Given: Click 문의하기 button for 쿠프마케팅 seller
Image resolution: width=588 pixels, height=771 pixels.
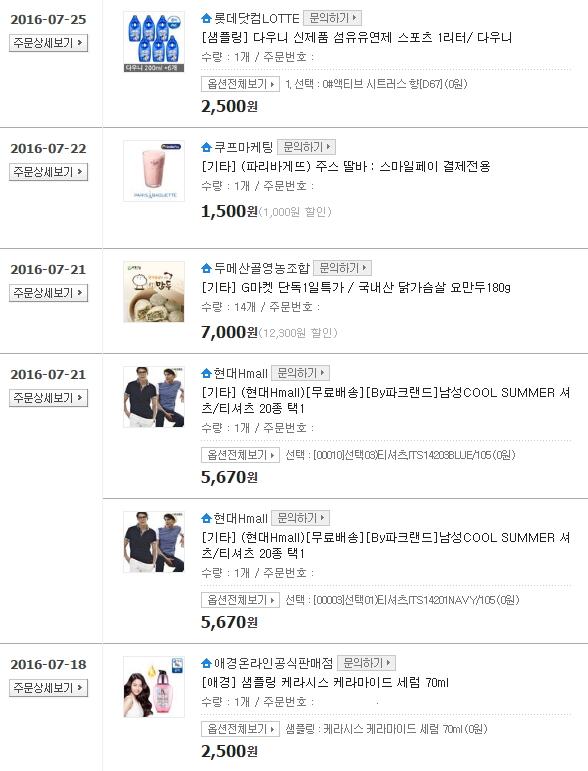Looking at the screenshot, I should [x=307, y=147].
